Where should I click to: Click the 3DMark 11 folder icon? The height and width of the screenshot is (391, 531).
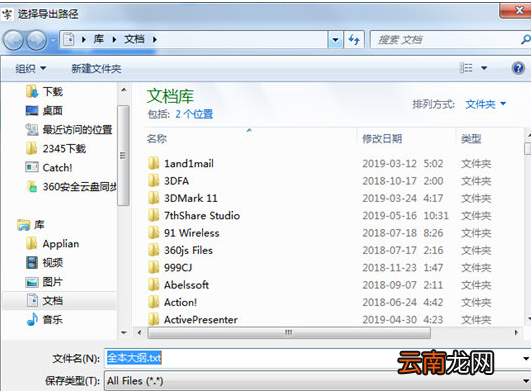point(153,198)
